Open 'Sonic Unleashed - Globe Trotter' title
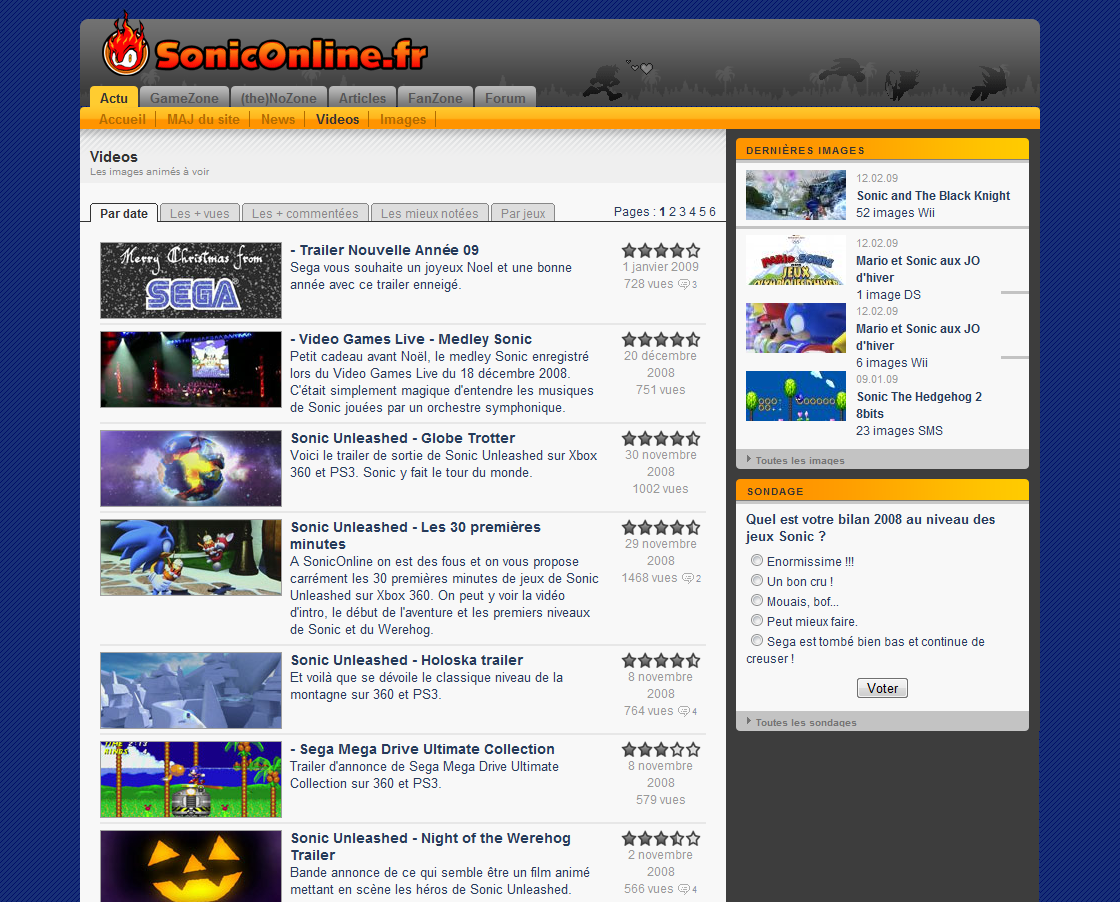The image size is (1120, 902). (403, 438)
